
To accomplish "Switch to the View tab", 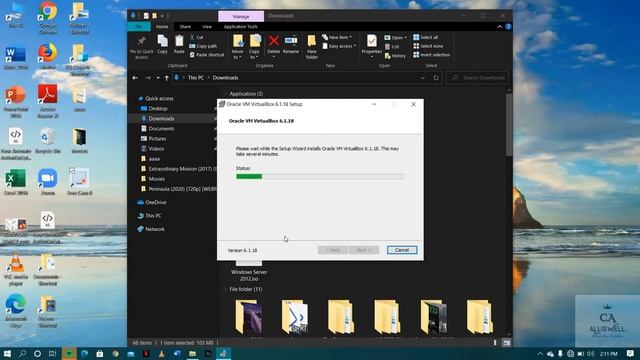I will 207,27.
